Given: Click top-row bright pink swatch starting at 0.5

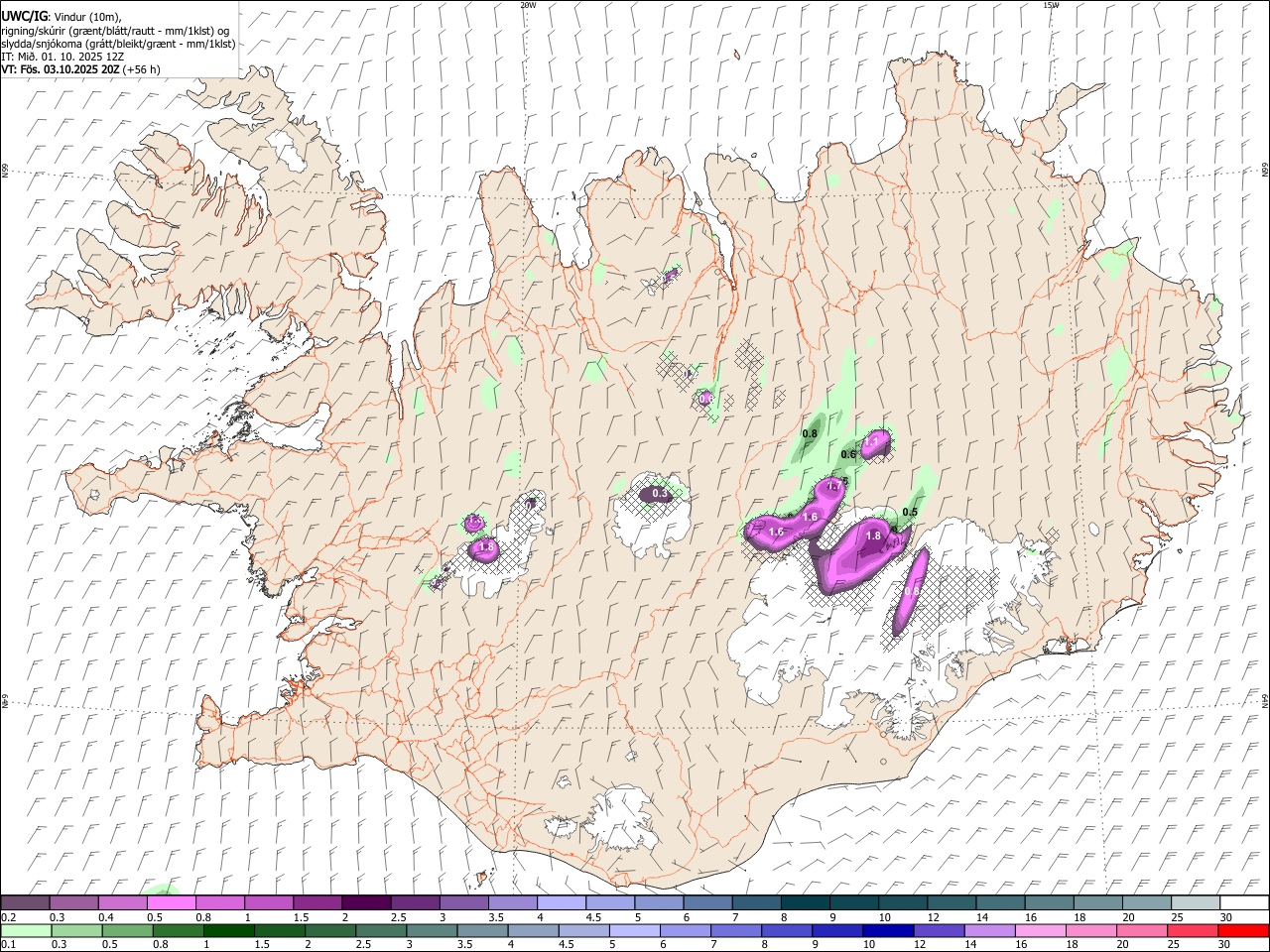Looking at the screenshot, I should coord(171,902).
